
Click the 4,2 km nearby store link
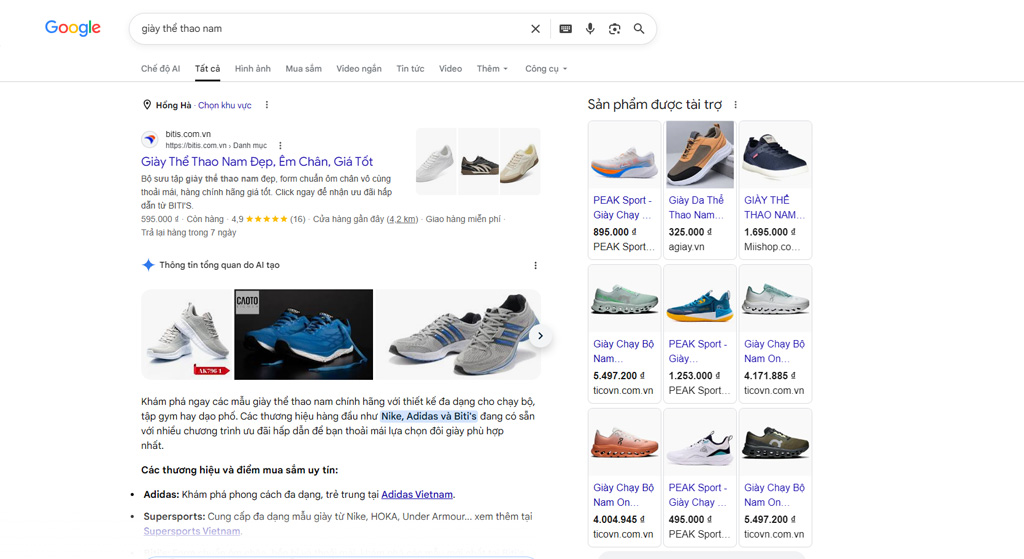[x=402, y=219]
